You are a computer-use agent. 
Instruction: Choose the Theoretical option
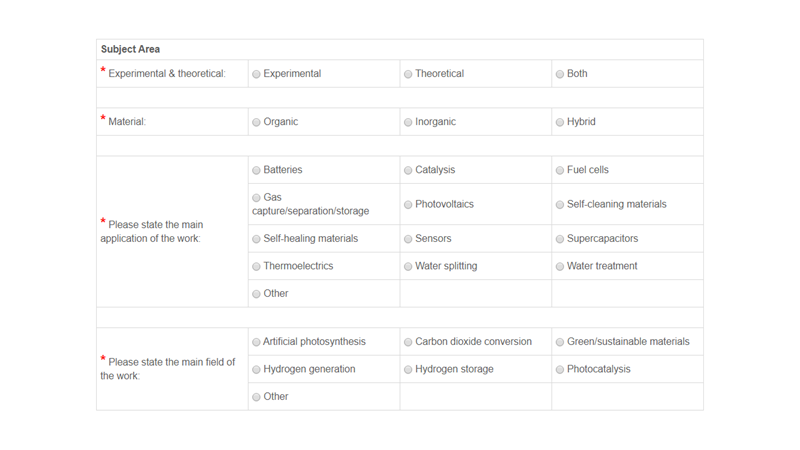tap(408, 74)
